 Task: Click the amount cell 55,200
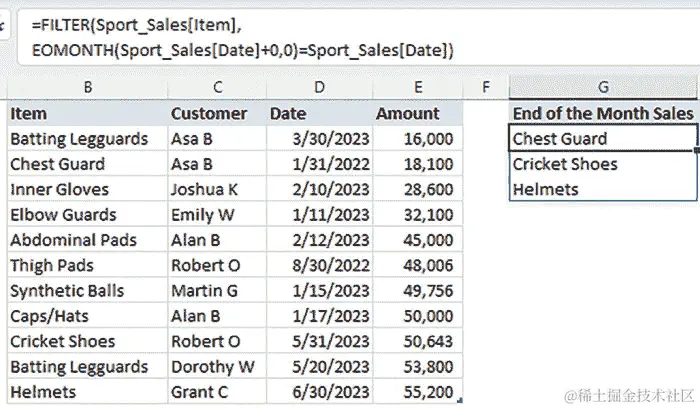pos(418,392)
